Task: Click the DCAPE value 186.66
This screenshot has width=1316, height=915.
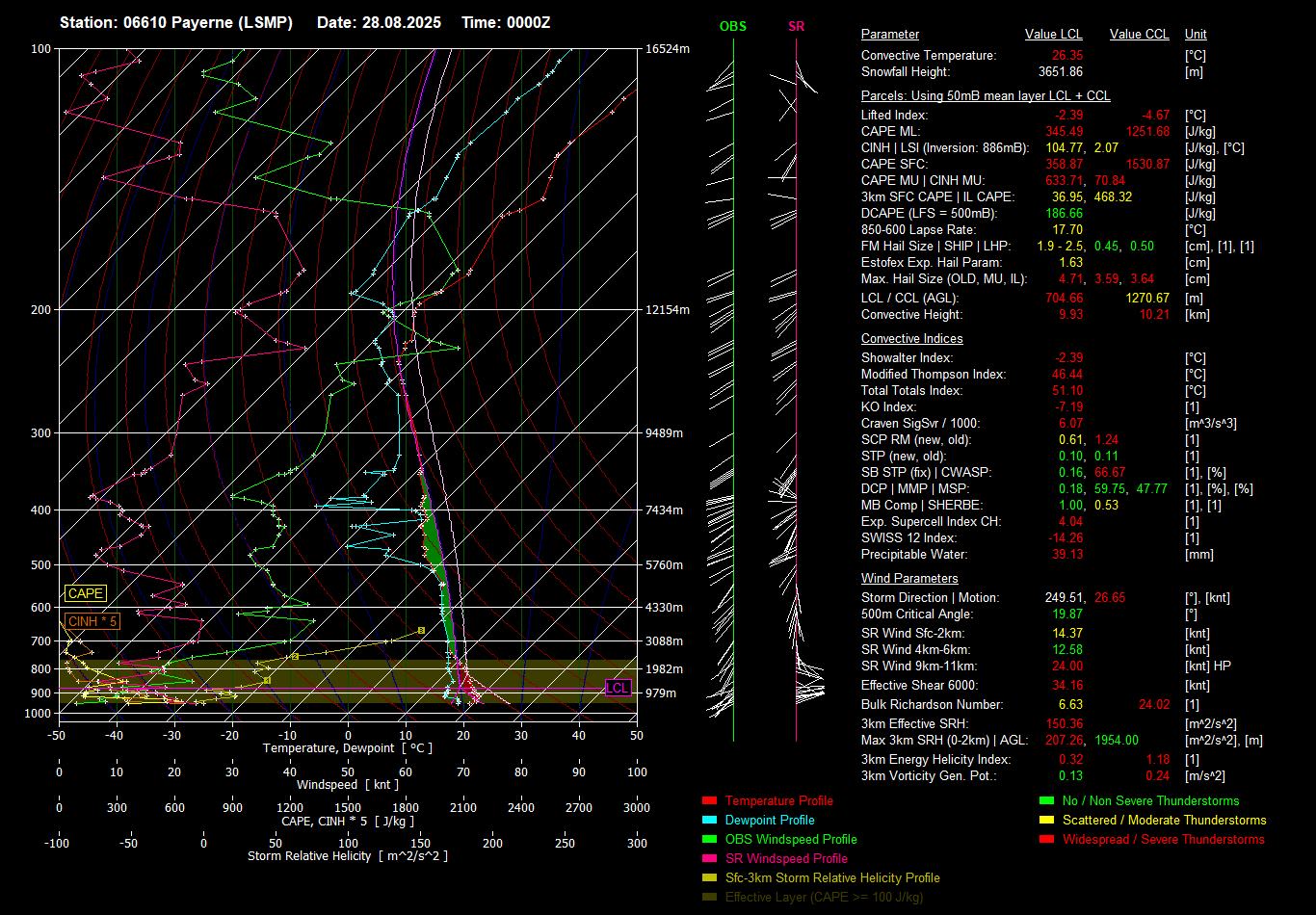Action: point(1065,214)
